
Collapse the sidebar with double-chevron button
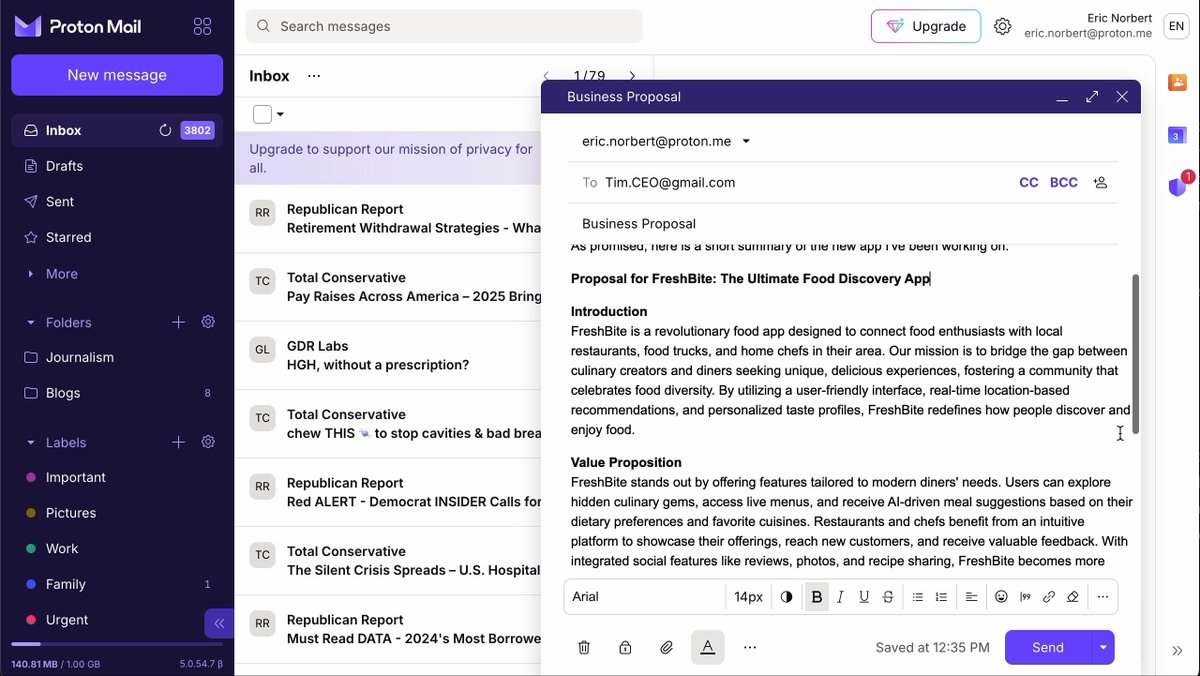tap(219, 623)
